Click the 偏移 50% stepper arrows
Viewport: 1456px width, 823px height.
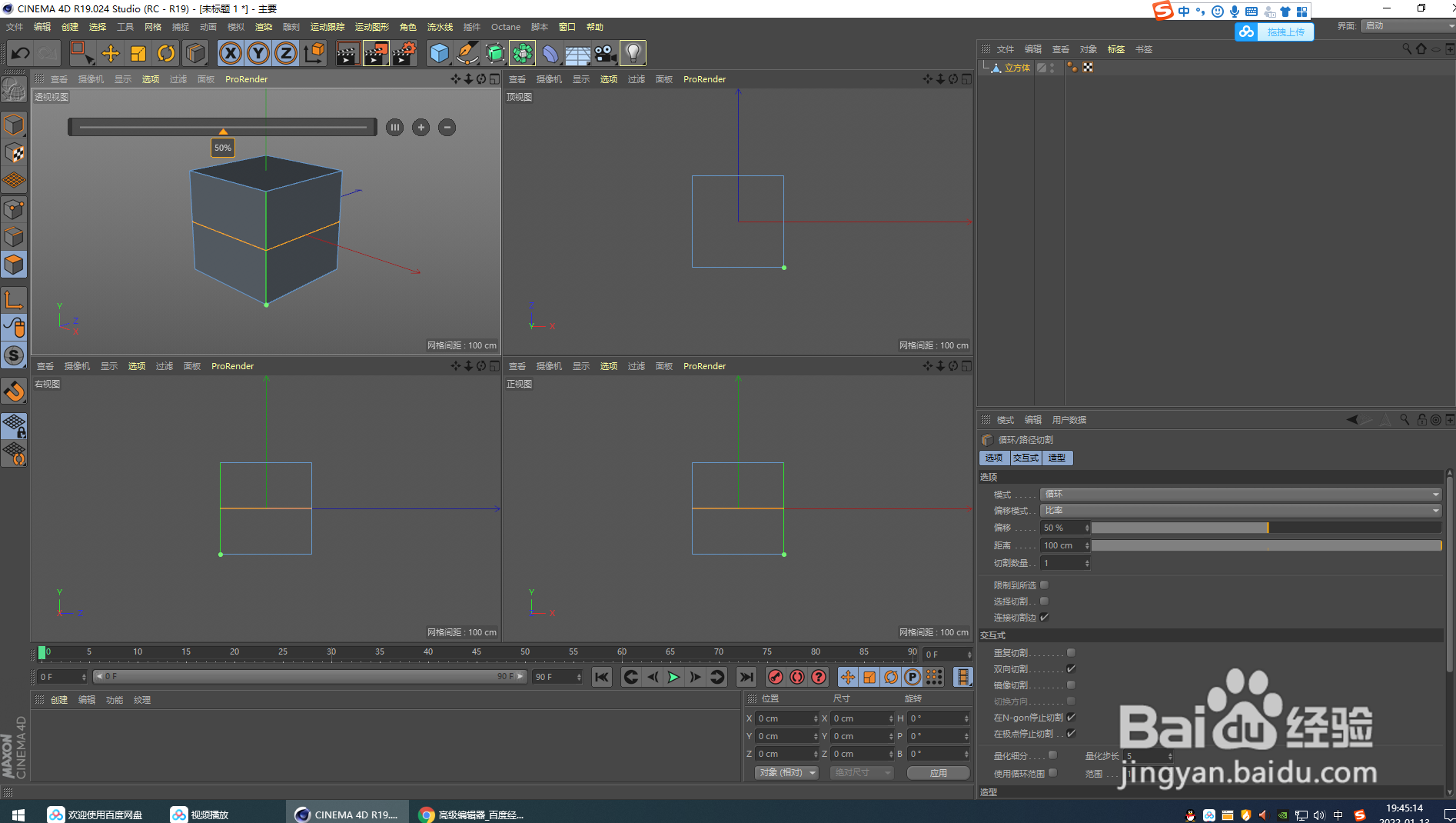coord(1087,528)
